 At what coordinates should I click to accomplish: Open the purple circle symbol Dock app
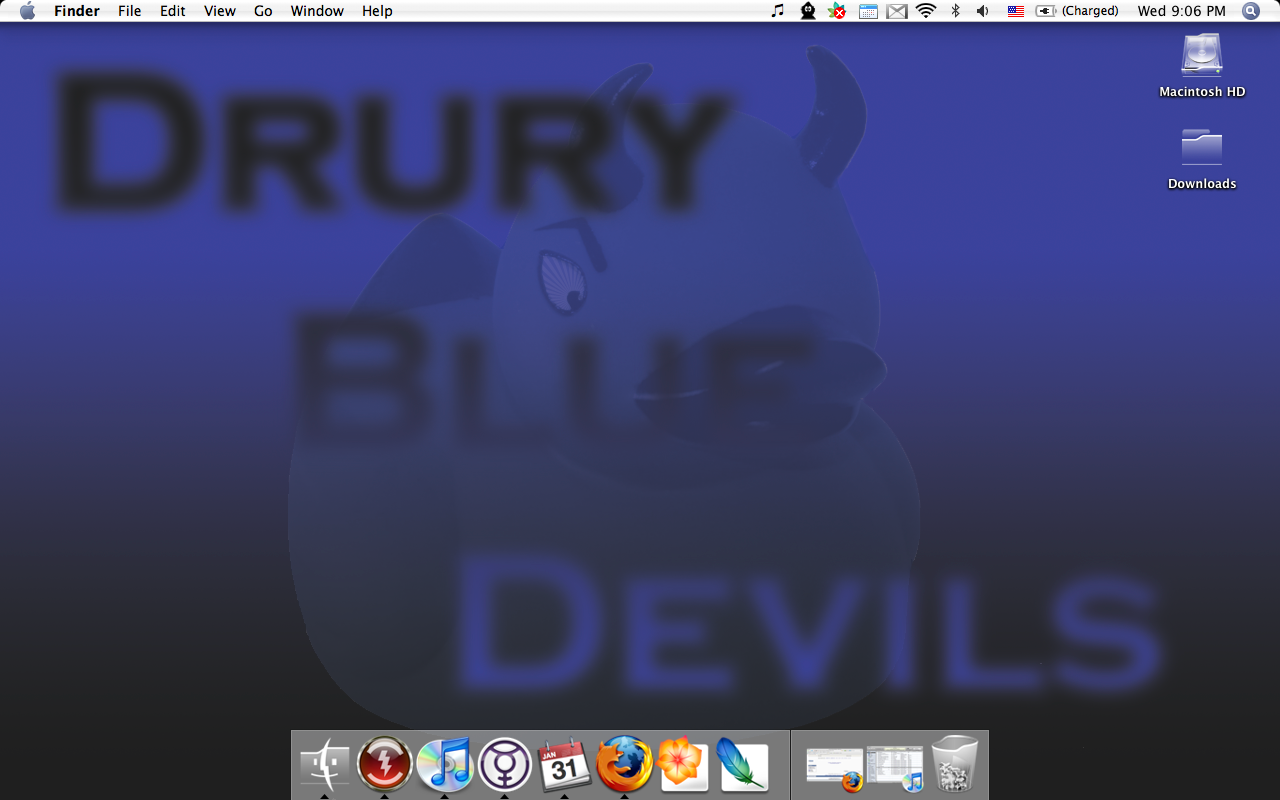tap(505, 765)
